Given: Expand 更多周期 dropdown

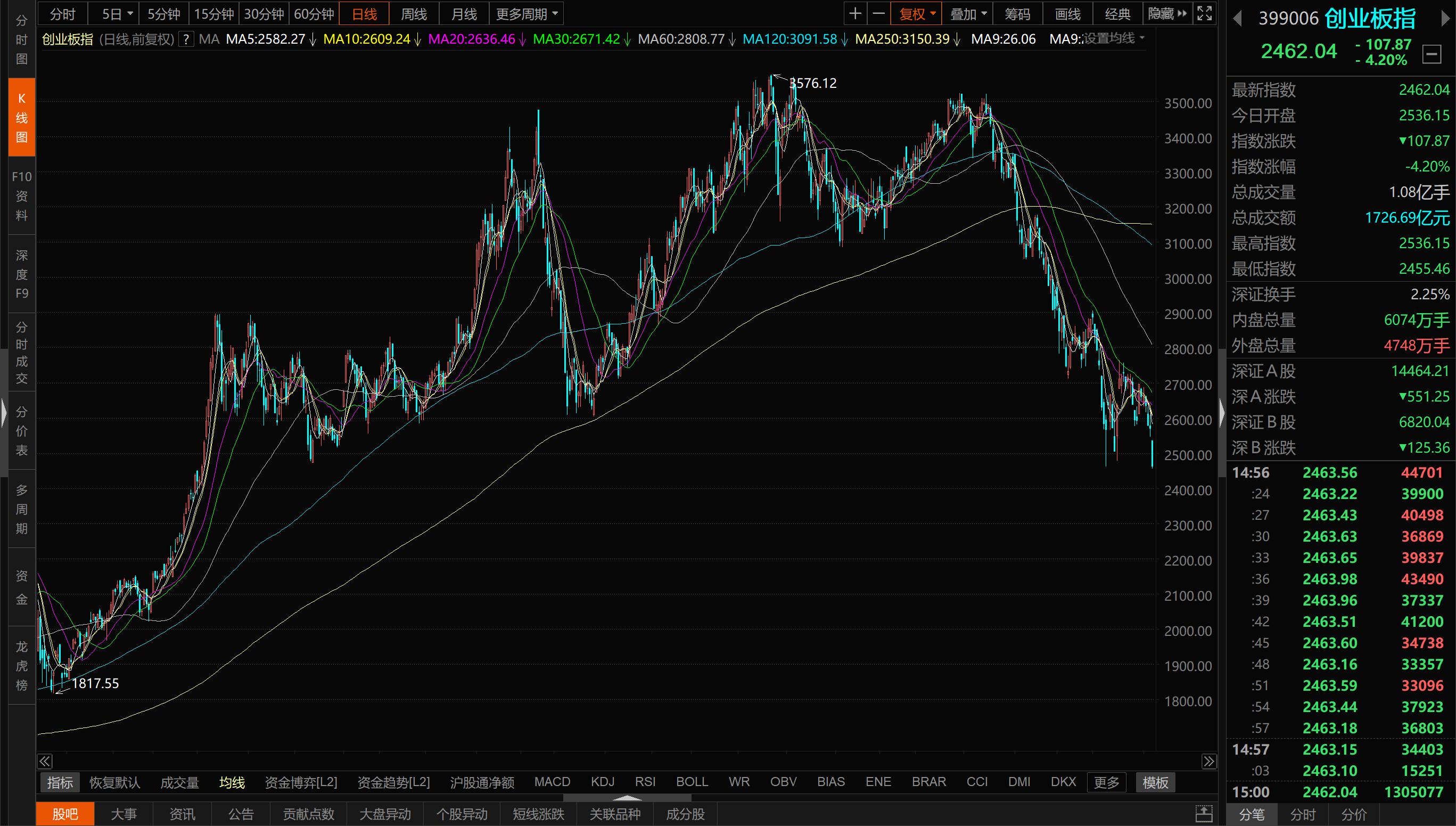Looking at the screenshot, I should pyautogui.click(x=526, y=14).
